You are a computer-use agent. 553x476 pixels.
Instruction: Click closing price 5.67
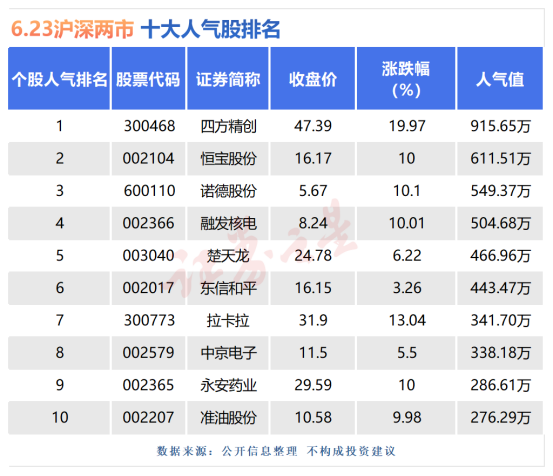tap(313, 191)
